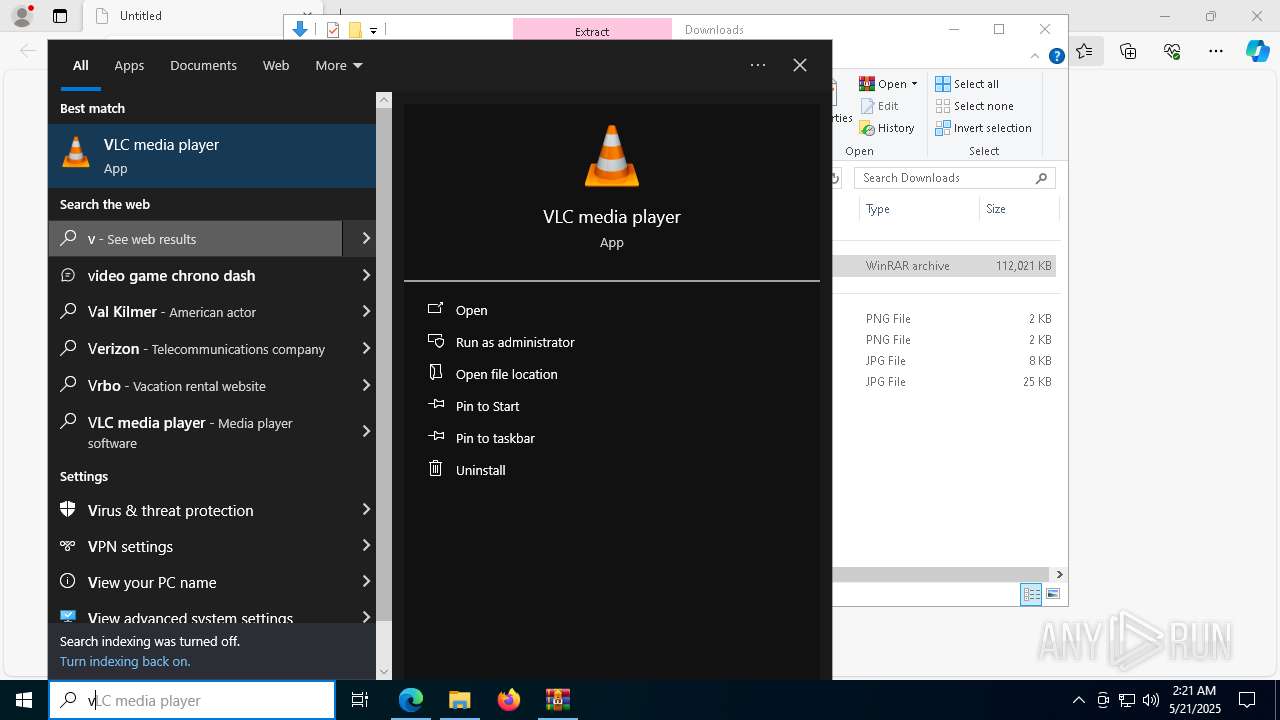
Task: Switch to the Web search tab
Action: pos(276,65)
